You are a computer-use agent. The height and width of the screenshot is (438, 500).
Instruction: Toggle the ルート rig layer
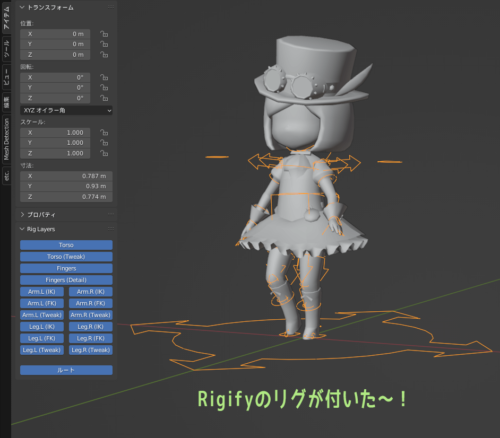point(66,370)
